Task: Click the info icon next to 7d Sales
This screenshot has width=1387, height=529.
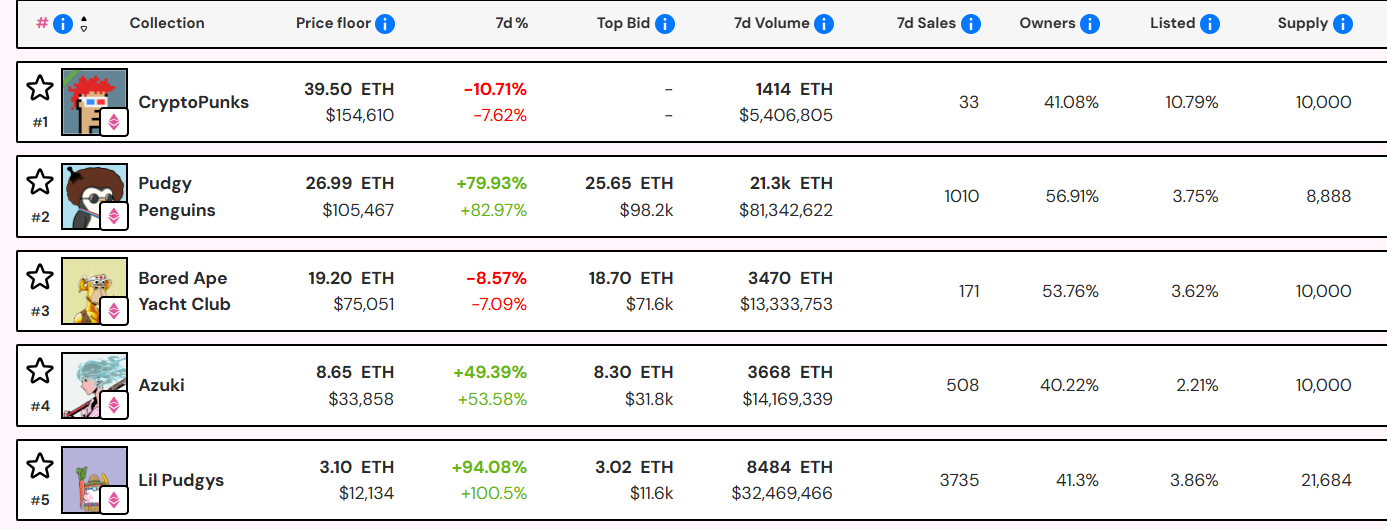Action: [971, 24]
